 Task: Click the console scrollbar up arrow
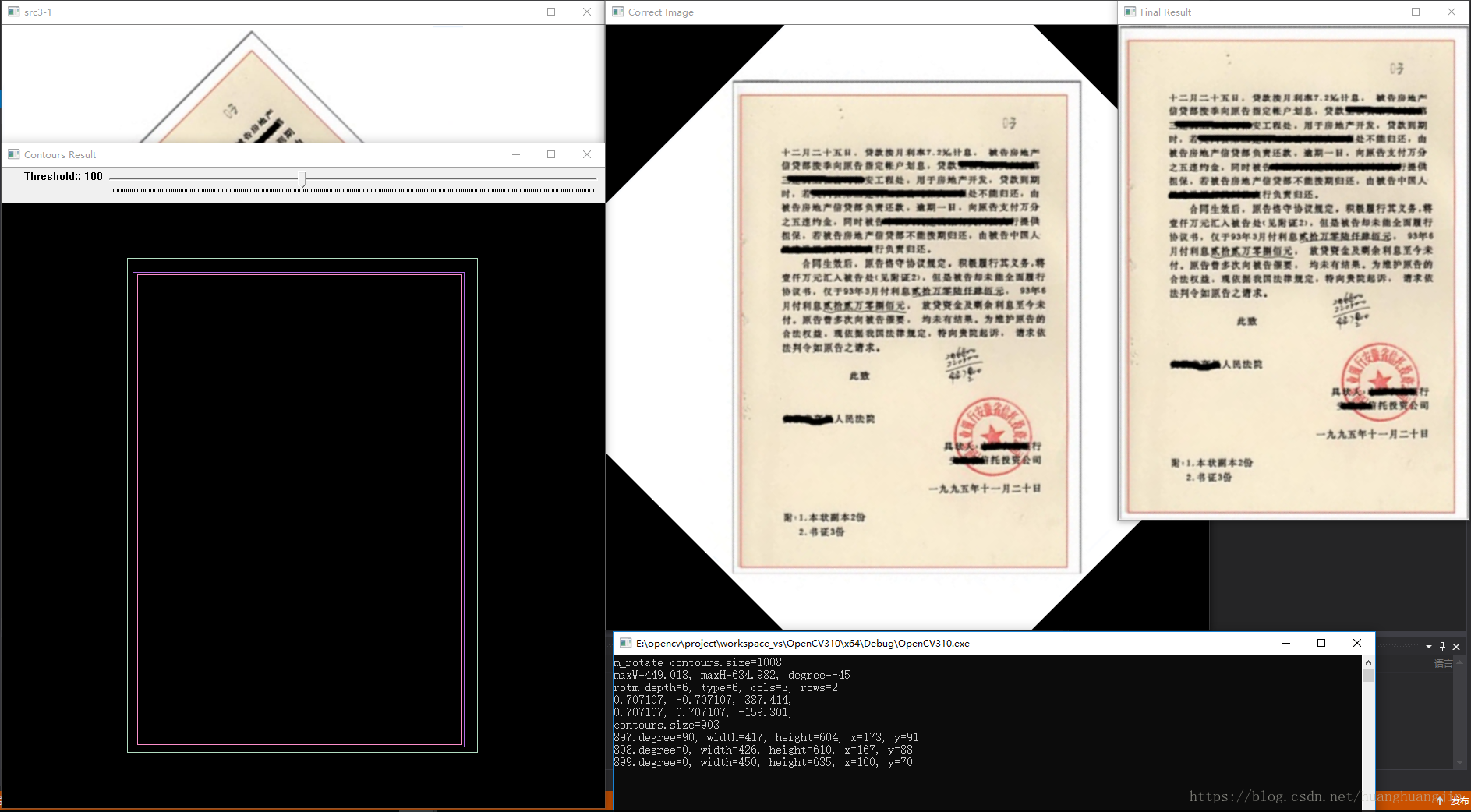tap(1368, 662)
